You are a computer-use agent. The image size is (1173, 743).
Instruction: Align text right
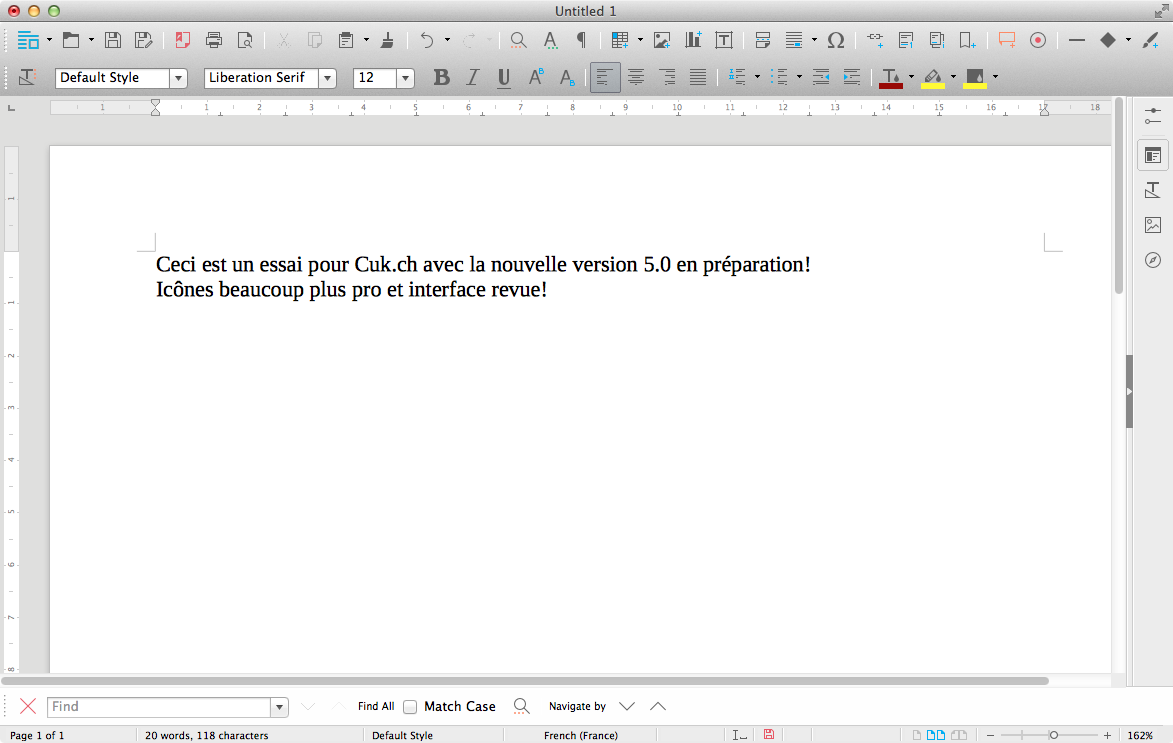click(667, 77)
